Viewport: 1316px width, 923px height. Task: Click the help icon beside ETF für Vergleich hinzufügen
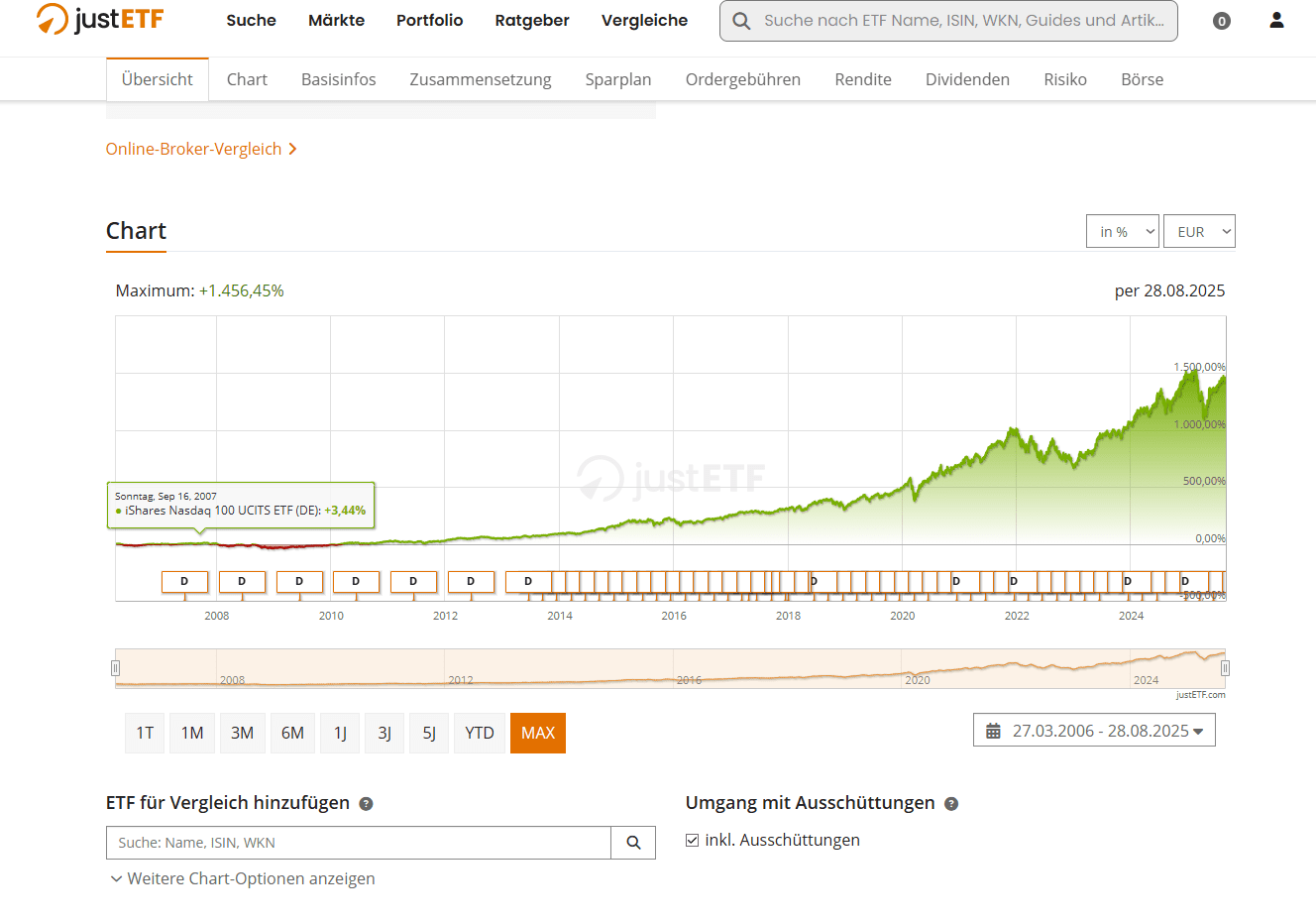[x=366, y=804]
